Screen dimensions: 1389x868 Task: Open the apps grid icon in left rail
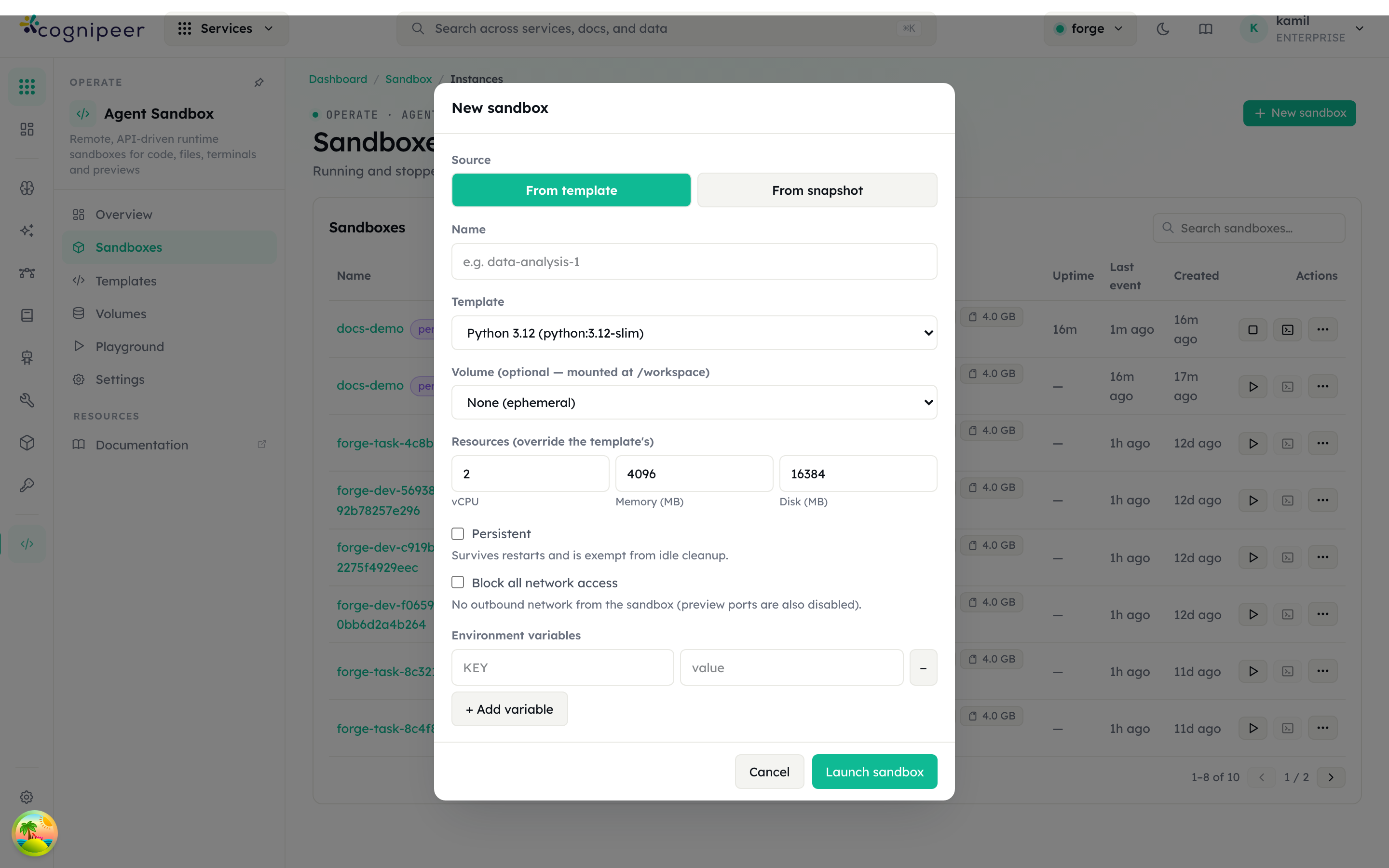[27, 87]
